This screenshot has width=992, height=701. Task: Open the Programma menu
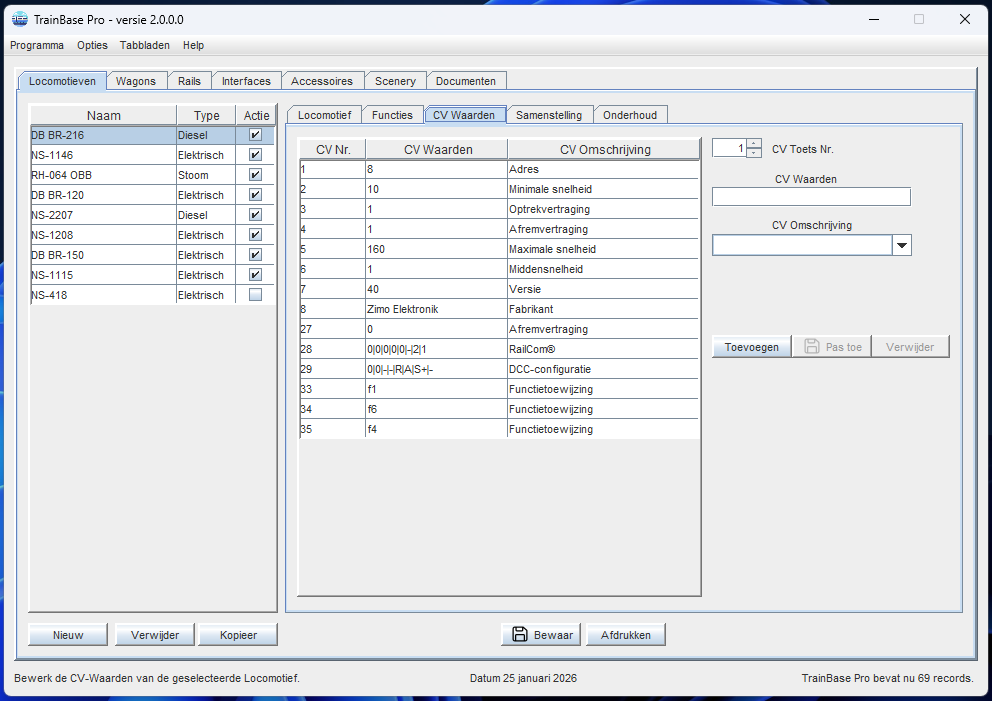[x=37, y=45]
